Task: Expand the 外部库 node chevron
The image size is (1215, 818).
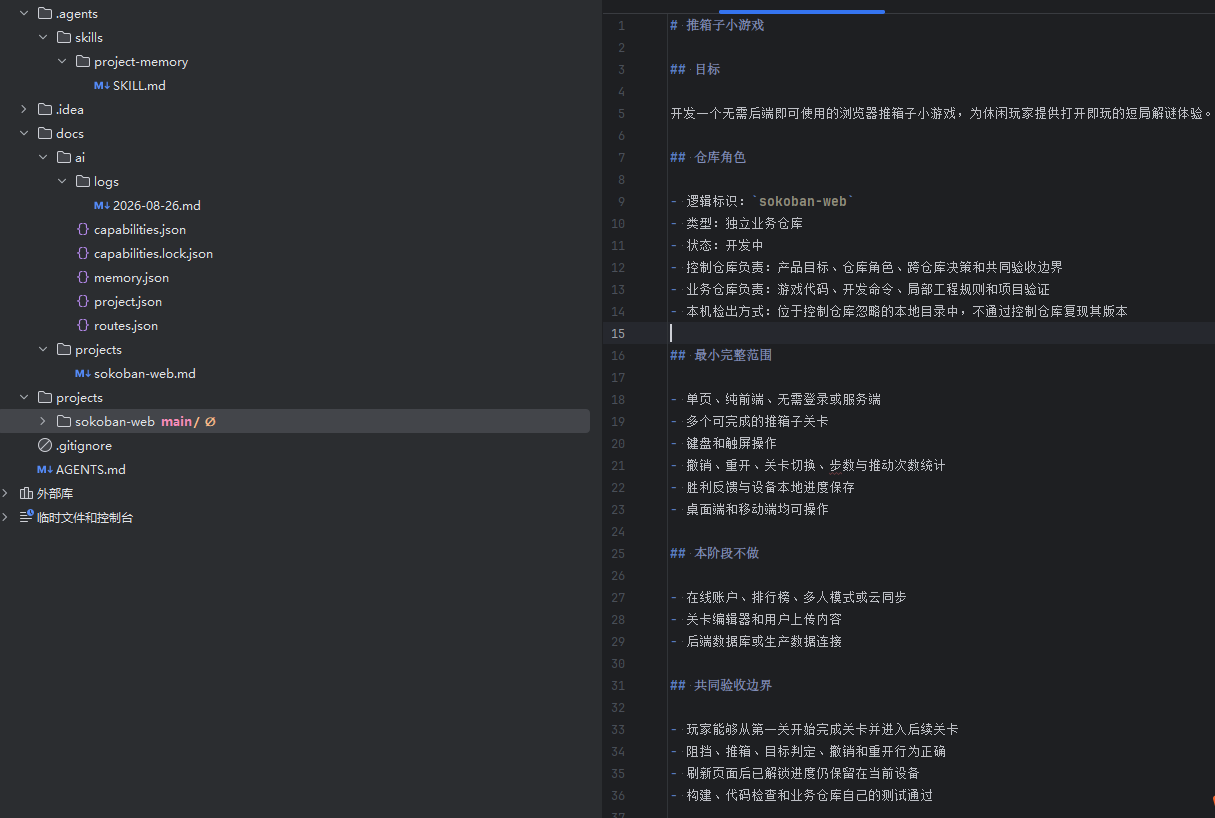Action: click(5, 493)
